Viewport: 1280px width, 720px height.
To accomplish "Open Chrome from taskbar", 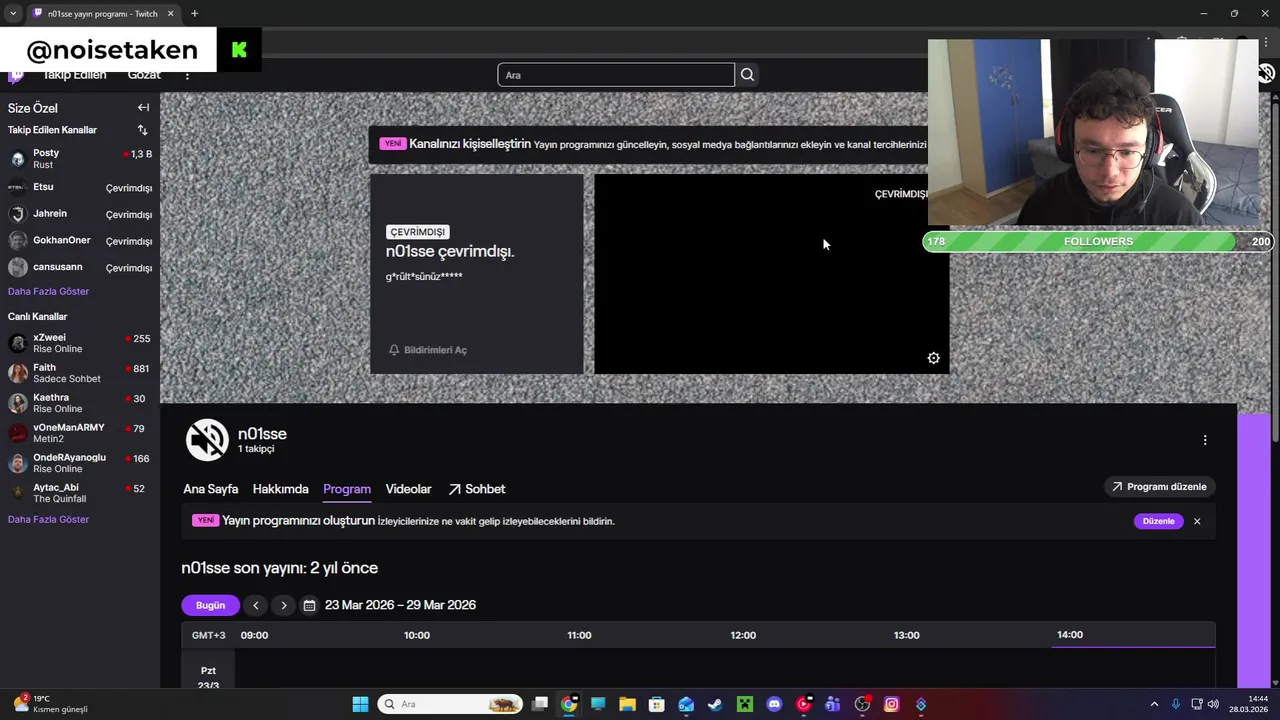I will [x=569, y=704].
